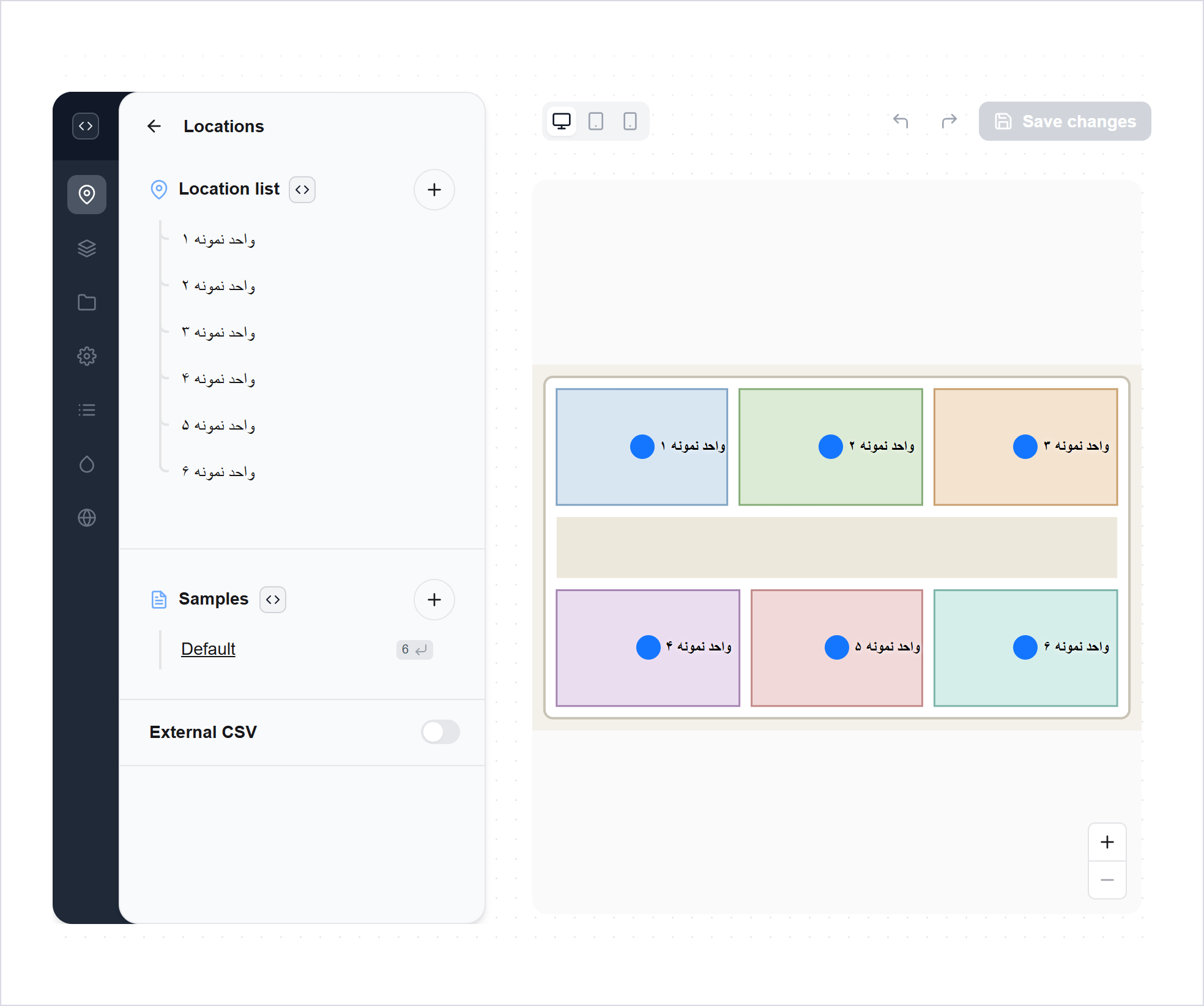The height and width of the screenshot is (1006, 1204).
Task: Click the code brackets icon in the dark sidebar header
Action: (86, 126)
